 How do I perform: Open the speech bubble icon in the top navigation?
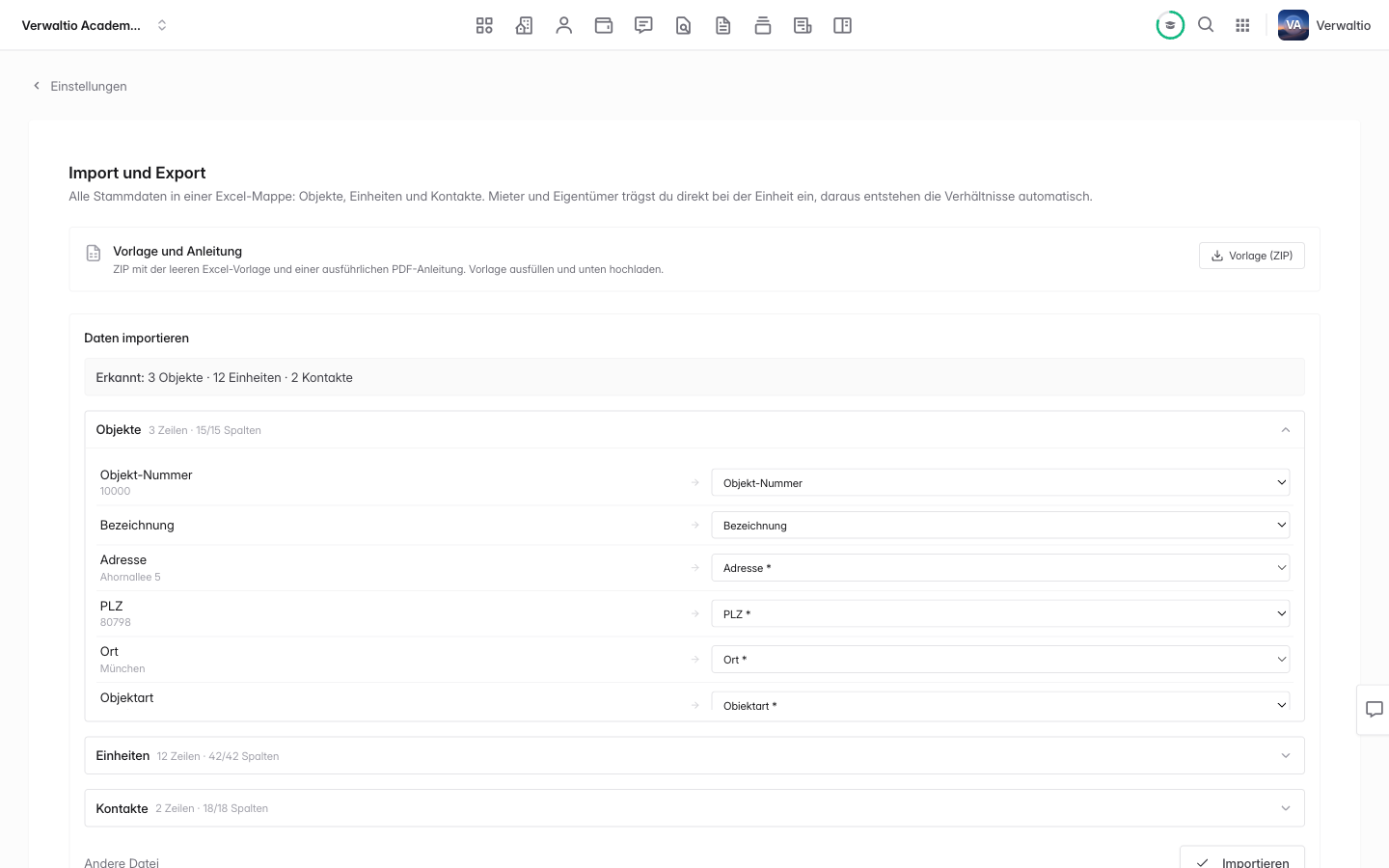pos(643,26)
